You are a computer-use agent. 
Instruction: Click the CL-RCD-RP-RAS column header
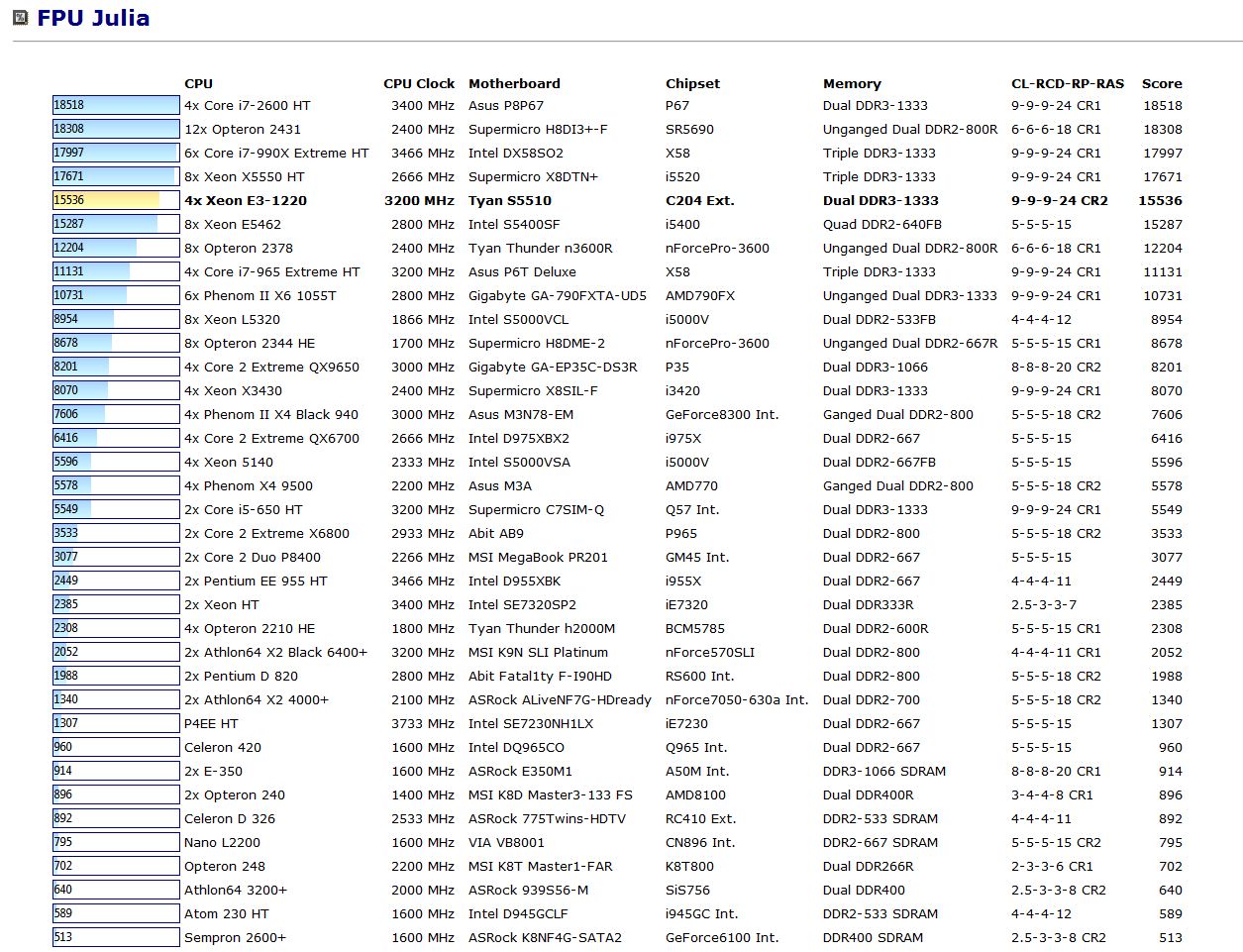tap(1068, 83)
